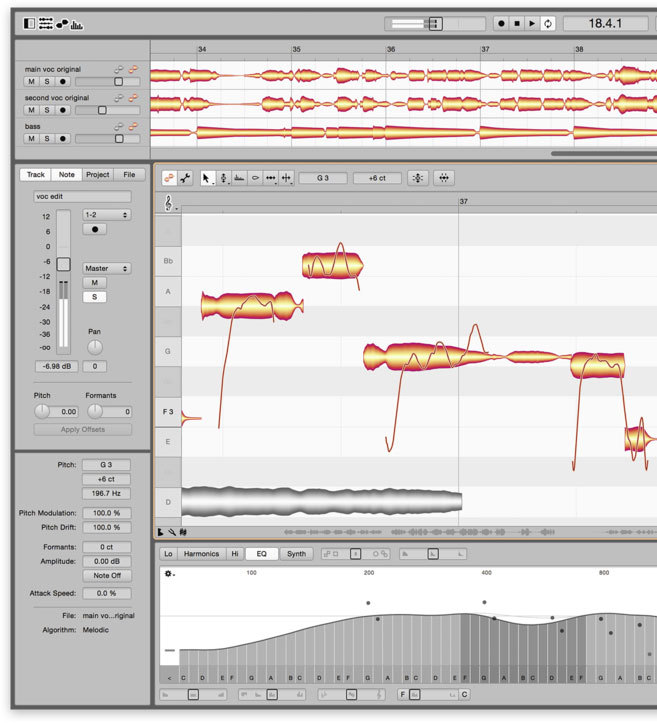Click the Note Off button

pyautogui.click(x=107, y=575)
